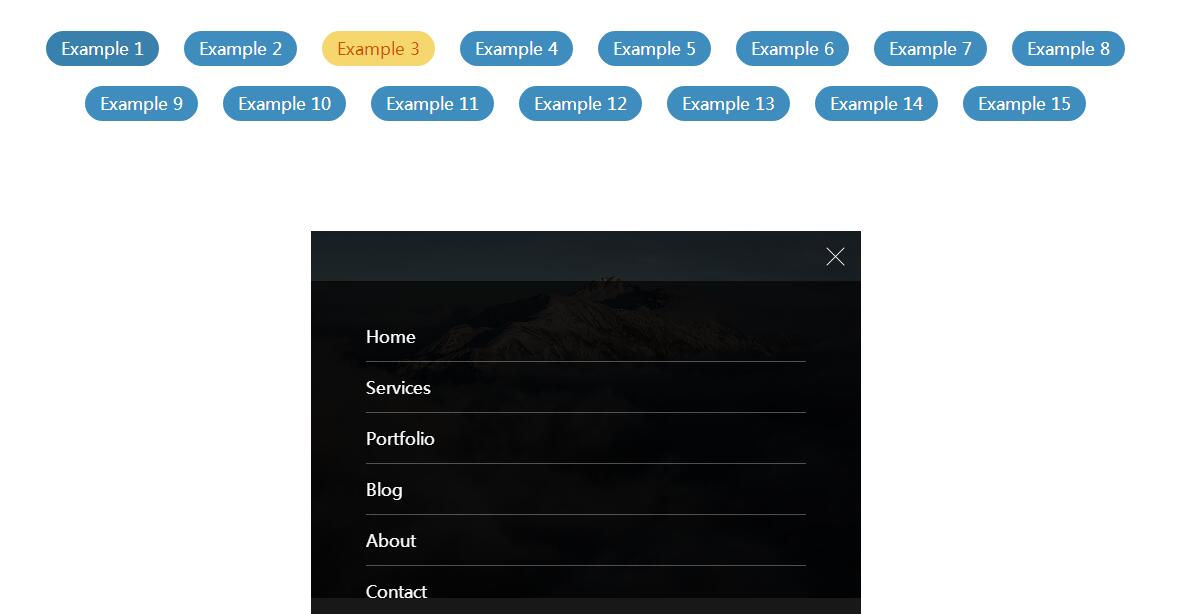Image resolution: width=1200 pixels, height=614 pixels.
Task: View the Example 12 demo
Action: (x=580, y=104)
